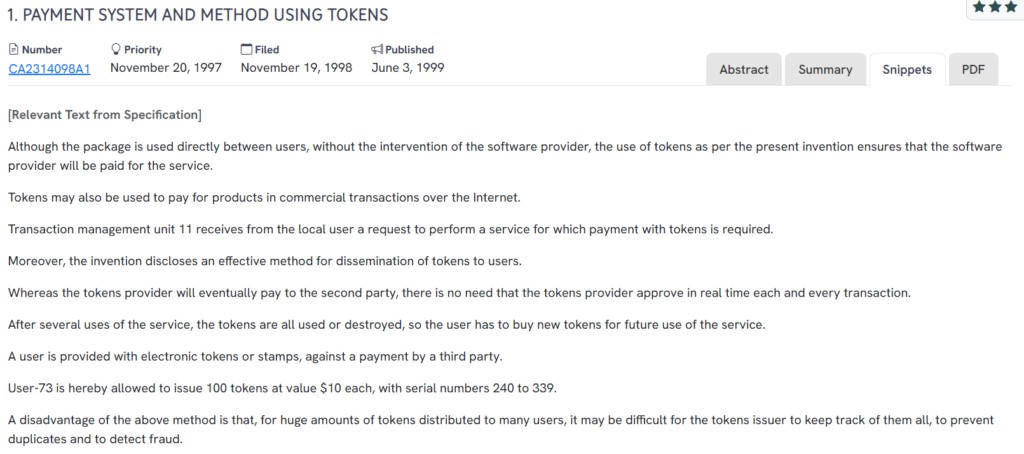Click the published date June 3, 1999
Viewport: 1024px width, 454px height.
407,68
